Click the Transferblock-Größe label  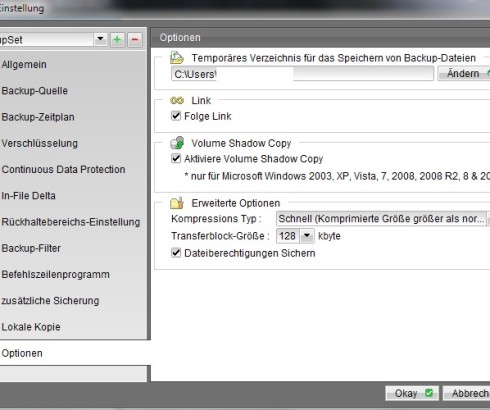pos(220,236)
